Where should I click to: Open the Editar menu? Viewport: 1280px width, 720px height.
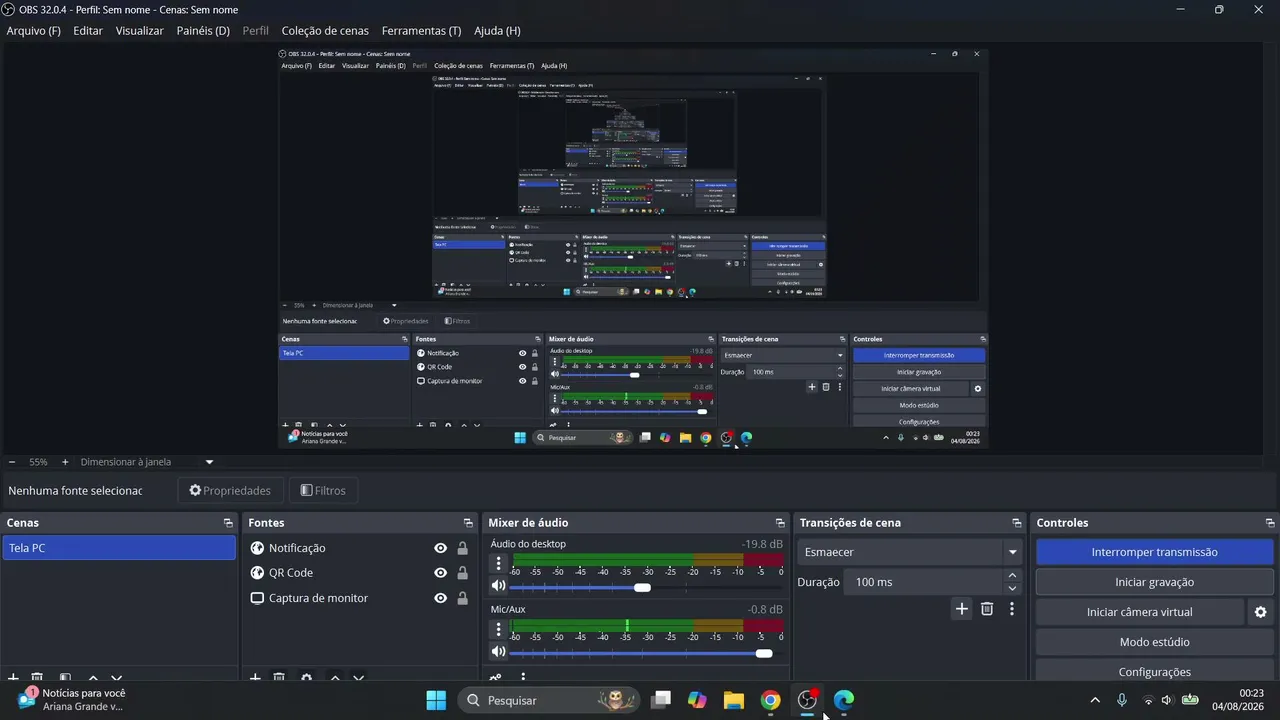point(88,31)
